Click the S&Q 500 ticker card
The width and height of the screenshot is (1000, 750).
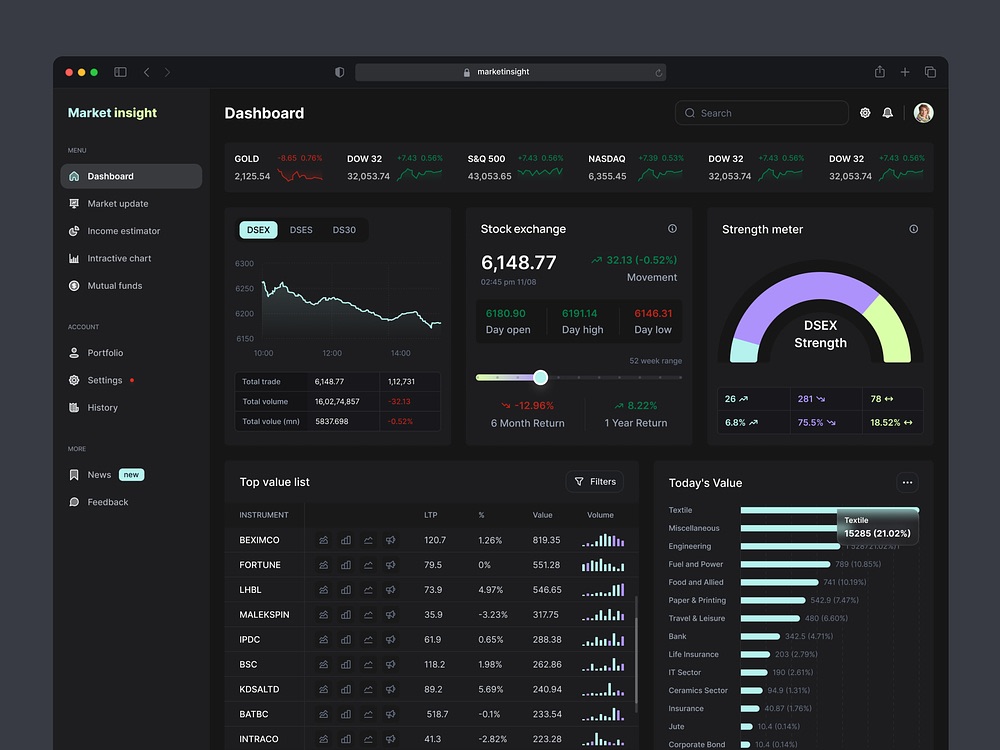point(515,167)
